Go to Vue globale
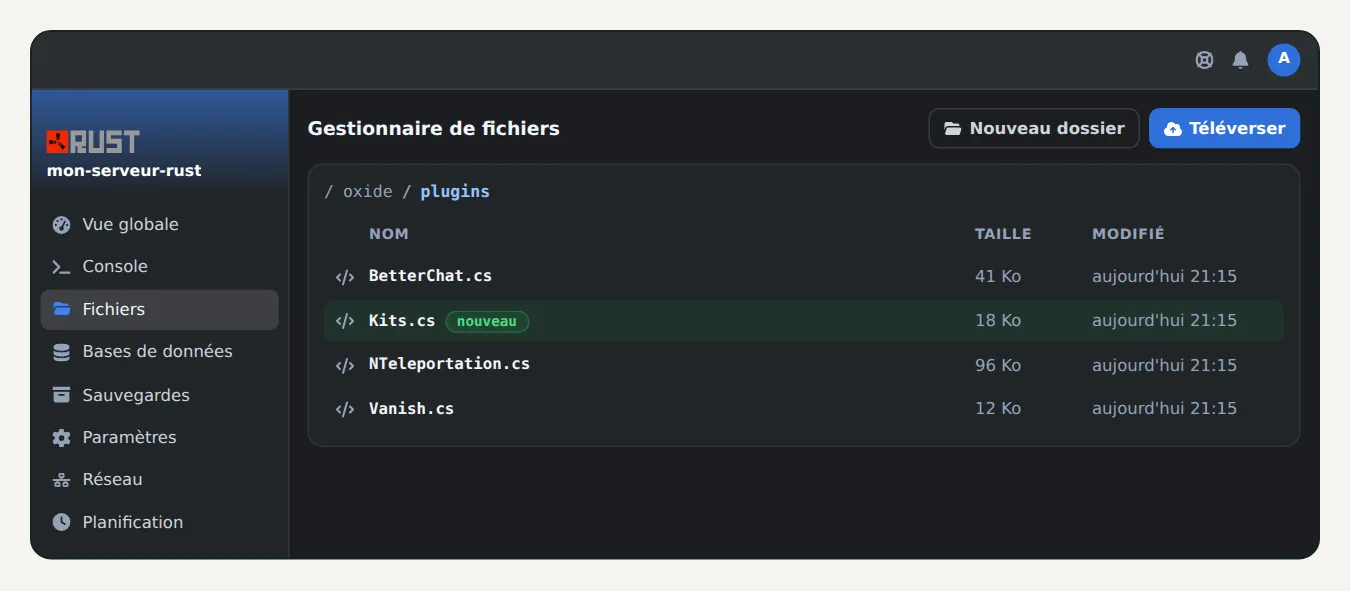1350x591 pixels. pos(159,224)
